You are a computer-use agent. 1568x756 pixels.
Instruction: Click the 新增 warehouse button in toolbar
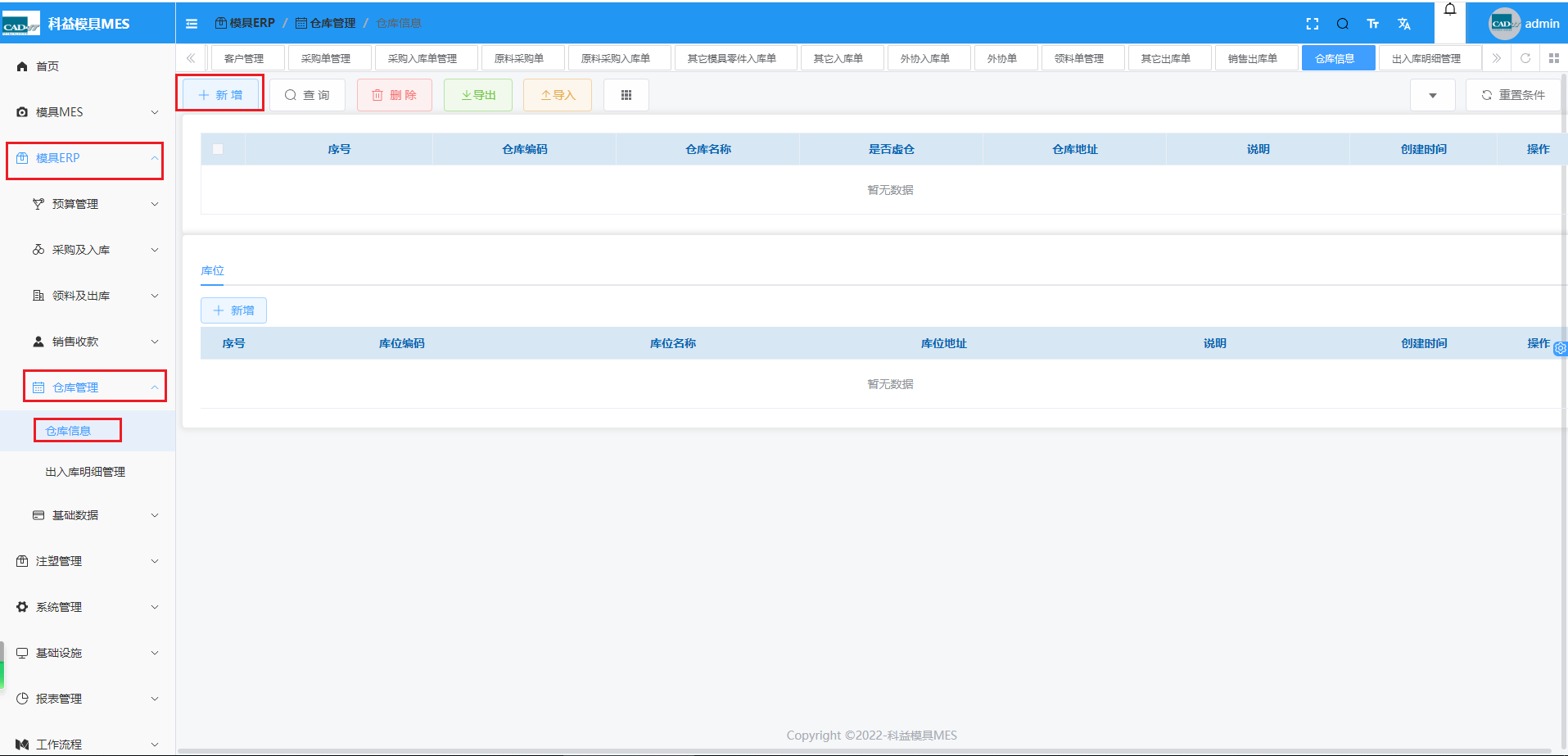coord(220,95)
